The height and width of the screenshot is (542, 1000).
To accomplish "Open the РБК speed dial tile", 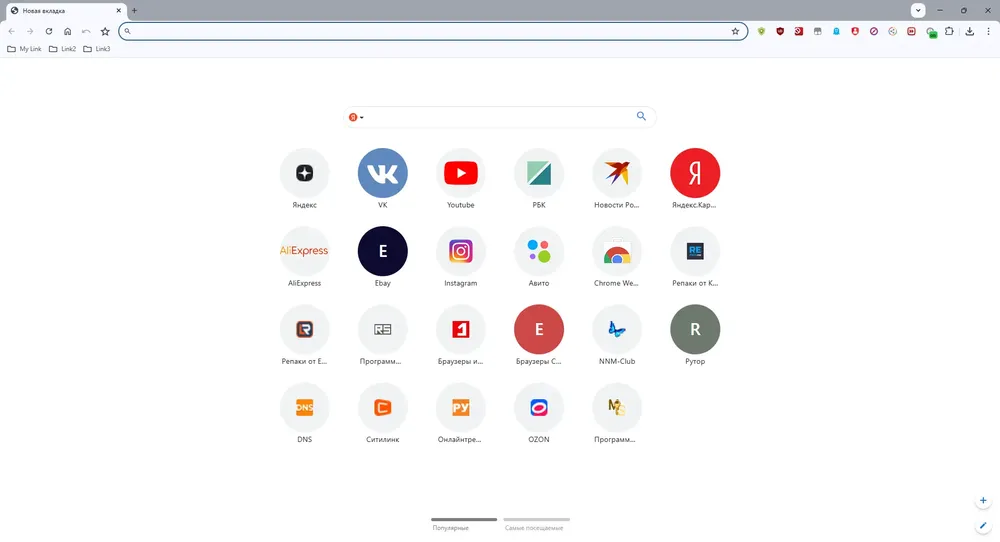I will pos(539,173).
